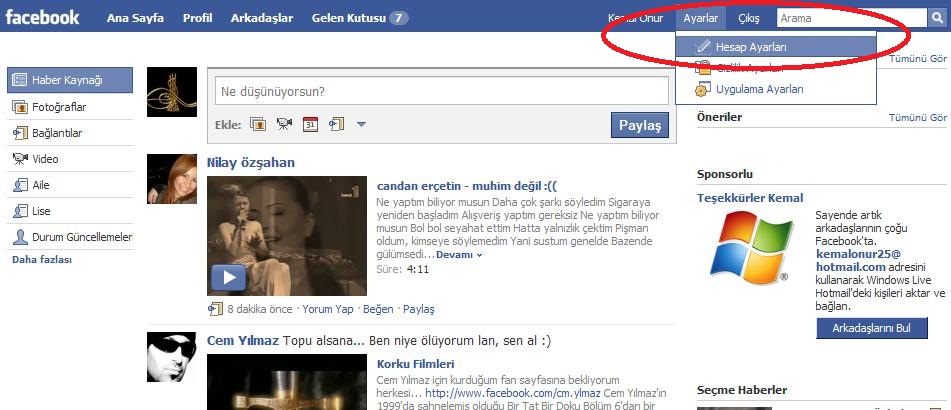Screen dimensions: 951x410
Task: Select Lise filter in sidebar
Action: [x=70, y=211]
